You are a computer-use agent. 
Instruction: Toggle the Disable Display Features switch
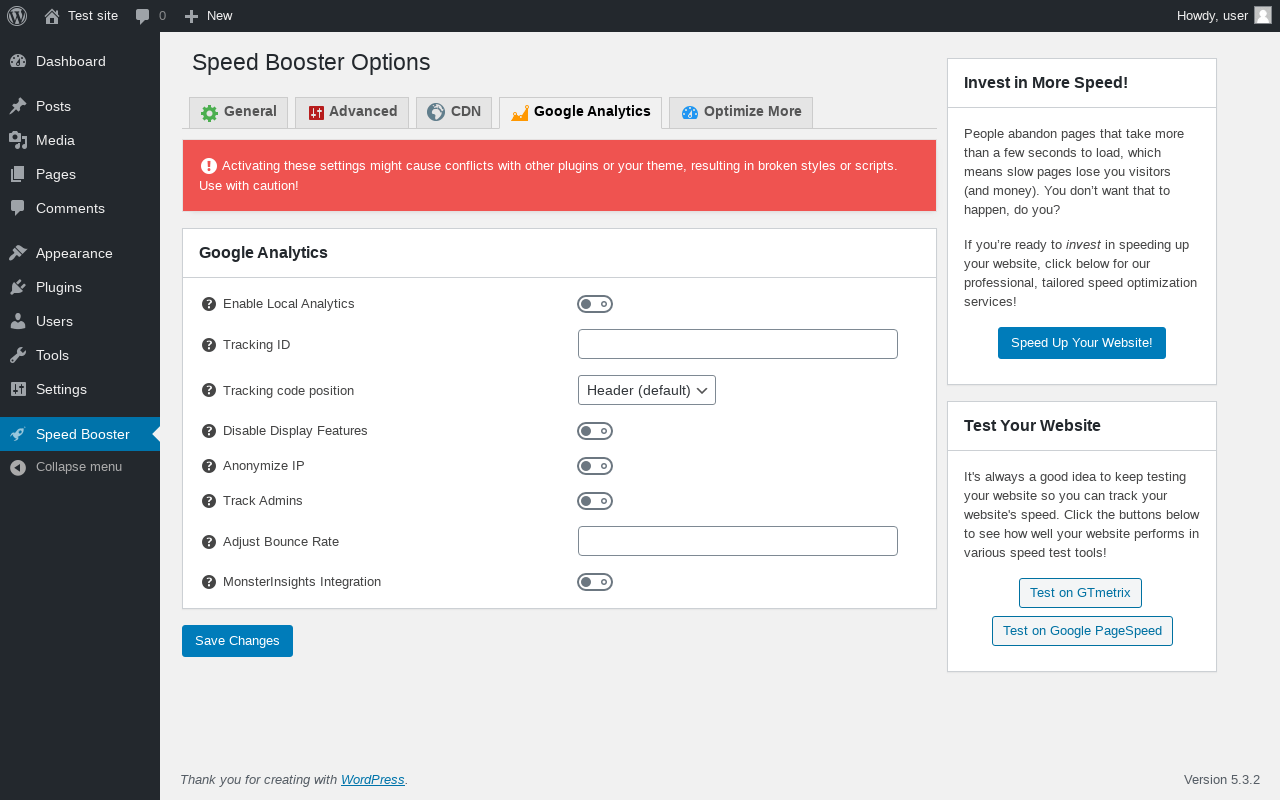595,431
